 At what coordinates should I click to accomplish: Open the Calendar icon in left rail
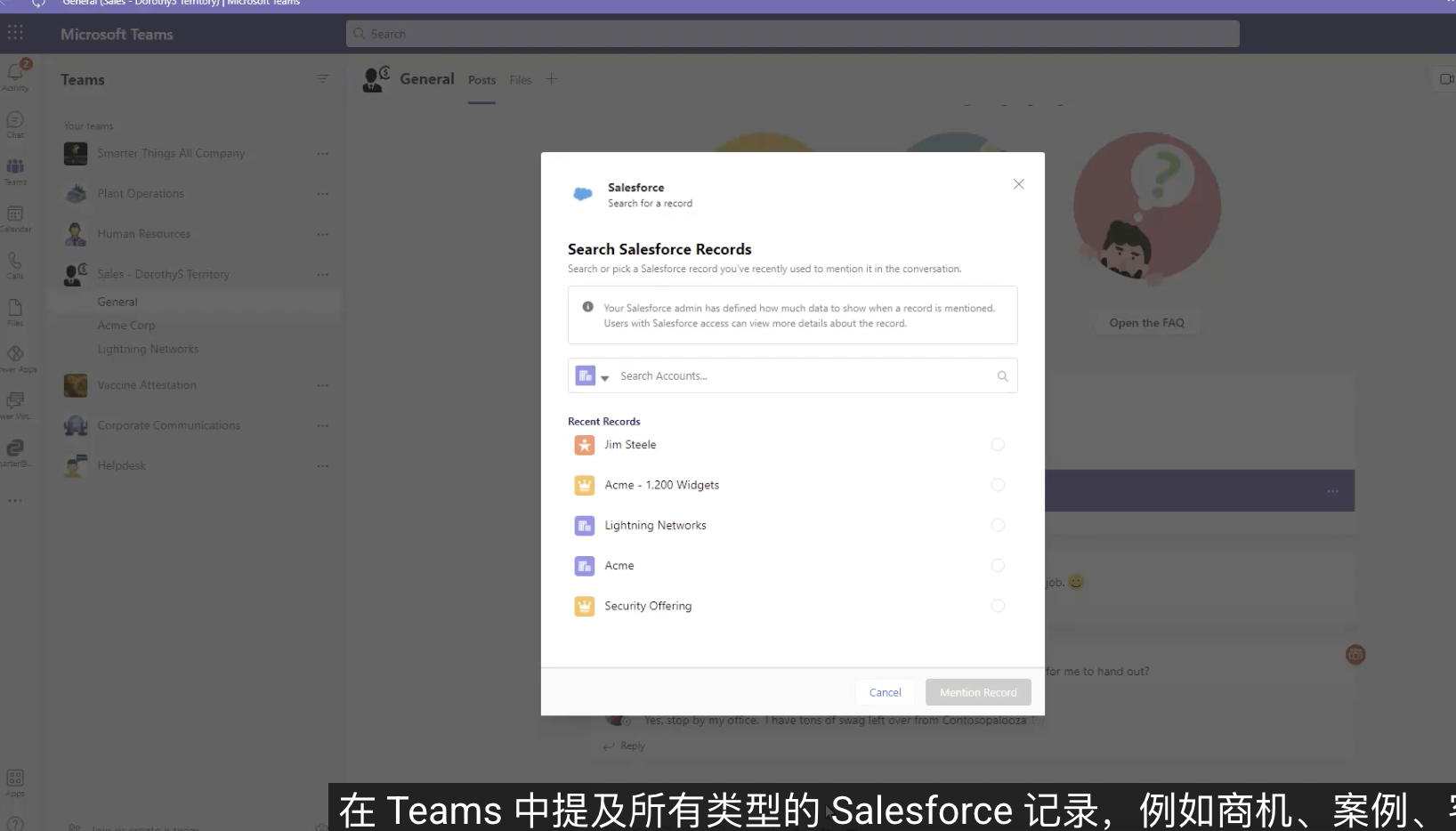15,218
